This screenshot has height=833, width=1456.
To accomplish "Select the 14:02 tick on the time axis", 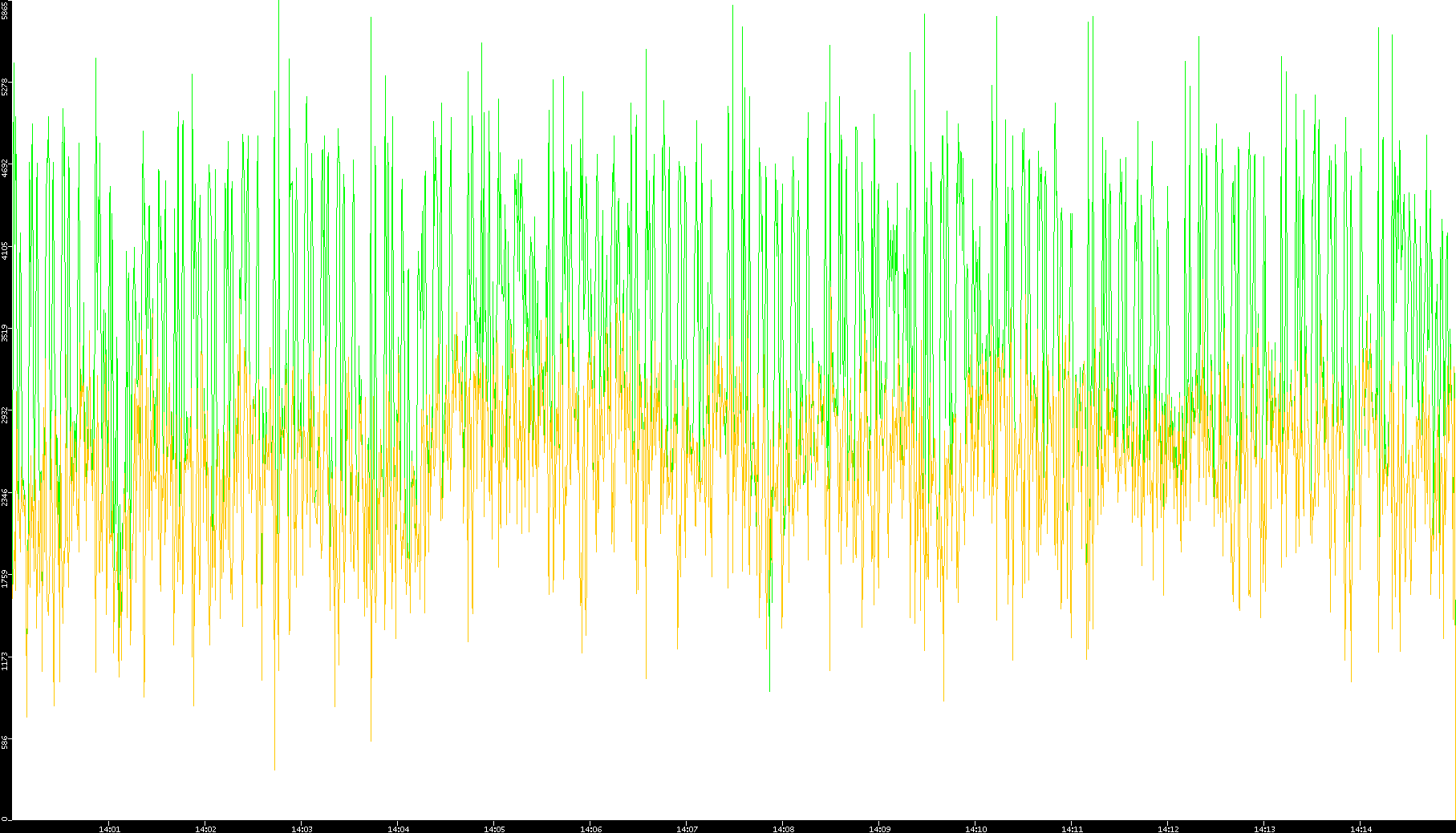I will pyautogui.click(x=205, y=828).
